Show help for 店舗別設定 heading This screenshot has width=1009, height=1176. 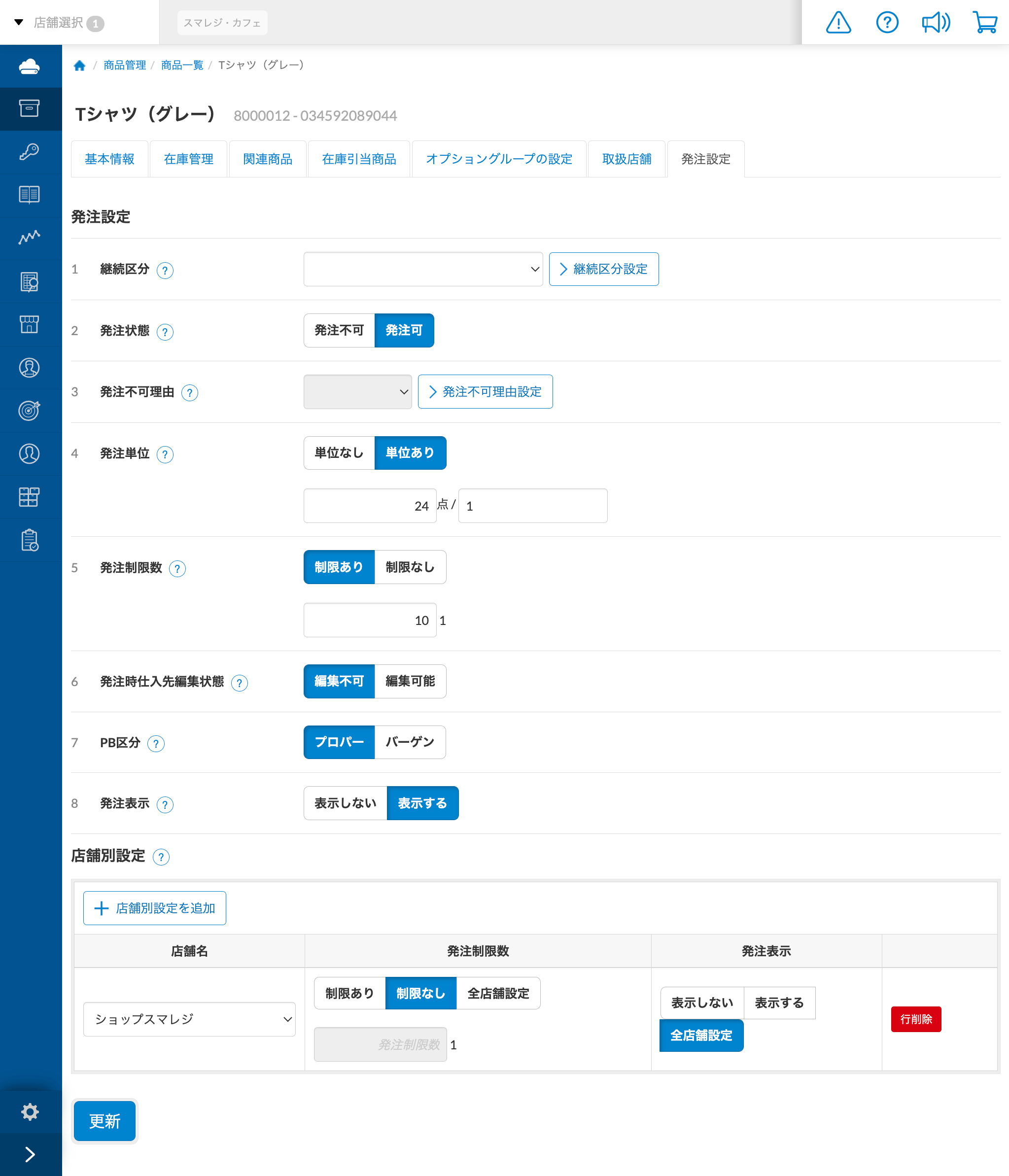click(161, 857)
